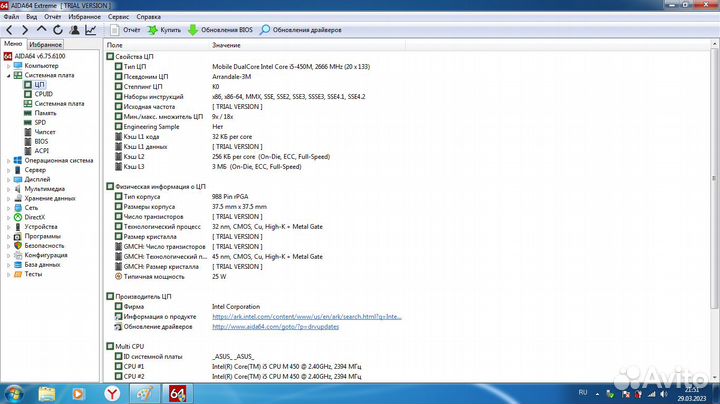The height and width of the screenshot is (404, 720).
Task: Open Обновления BIOS from the toolbar
Action: (x=220, y=30)
